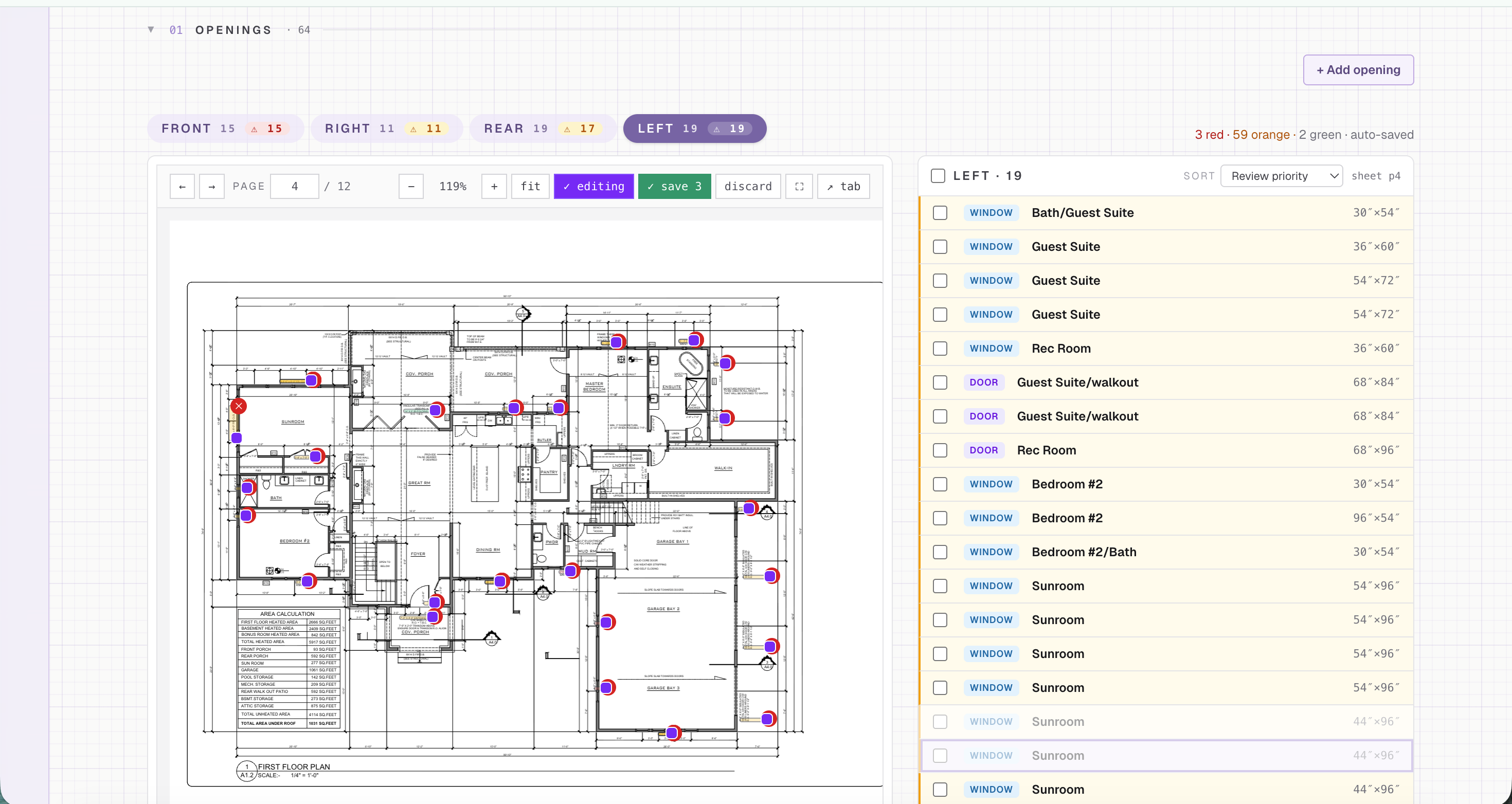The height and width of the screenshot is (804, 1512).
Task: Check the Rec Room door 68″×96″ checkbox
Action: (x=940, y=451)
